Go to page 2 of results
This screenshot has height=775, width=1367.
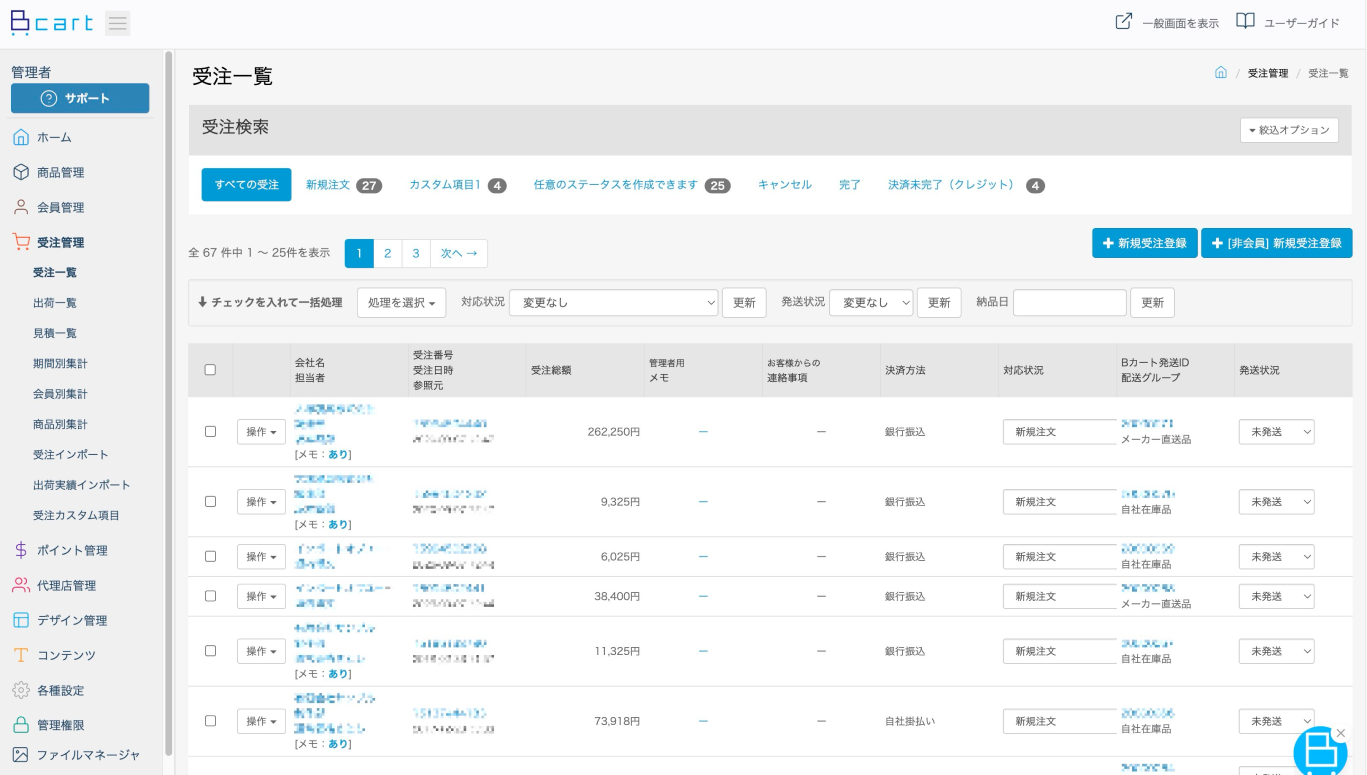point(387,253)
